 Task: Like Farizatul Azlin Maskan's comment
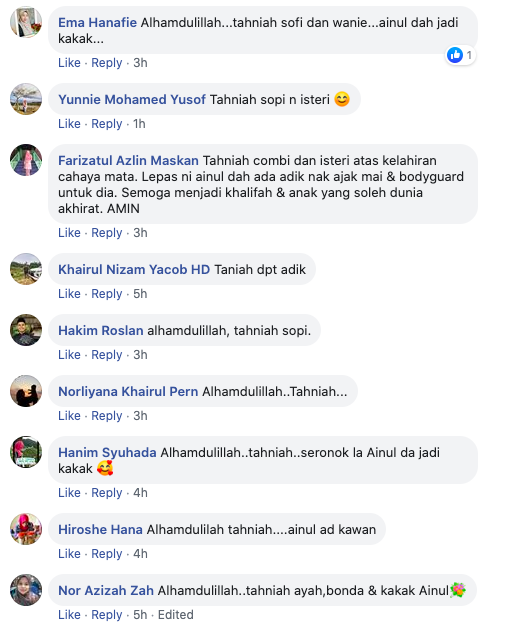[69, 232]
